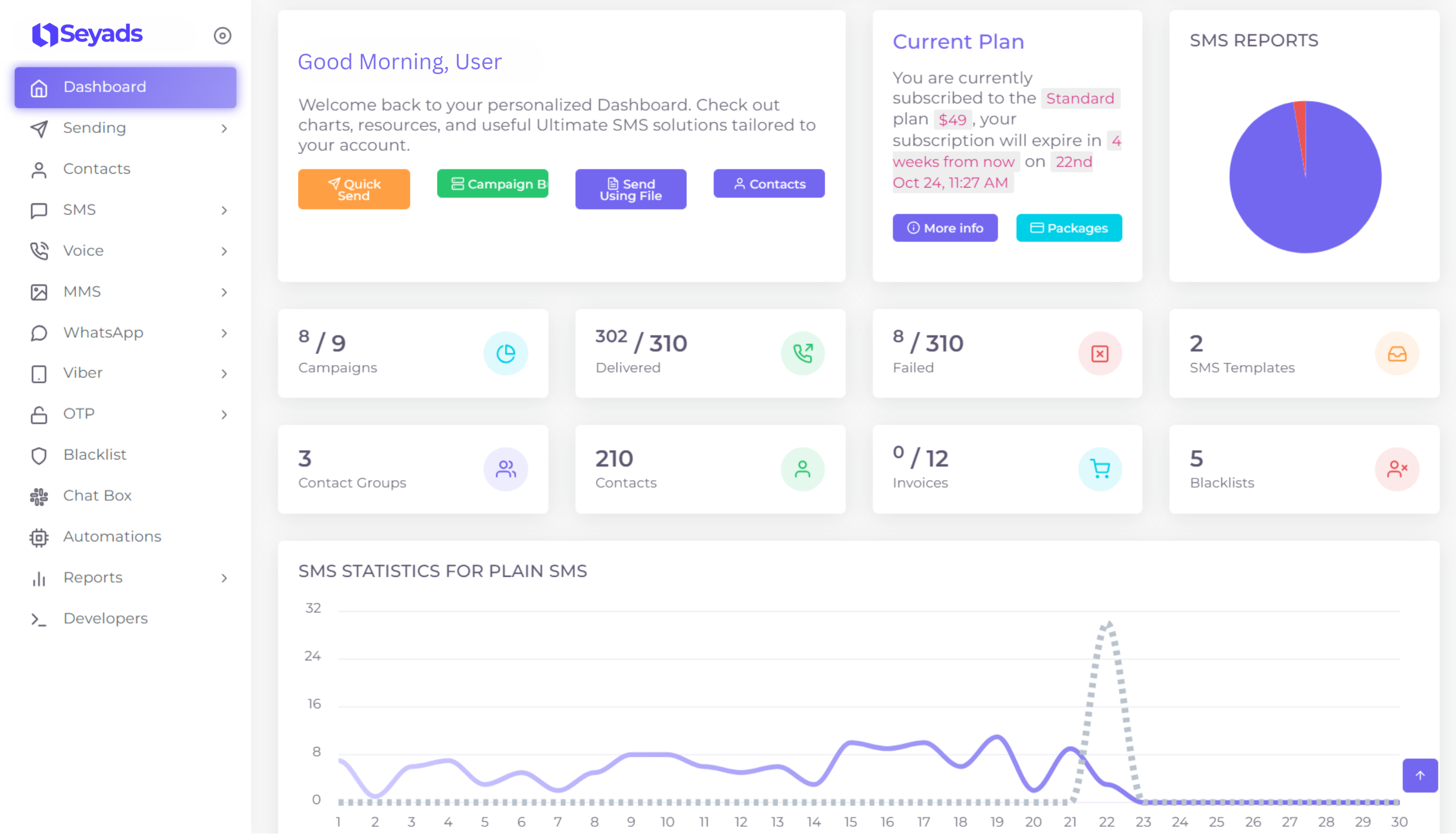Click the Packages button
1456x836 pixels.
click(1069, 228)
